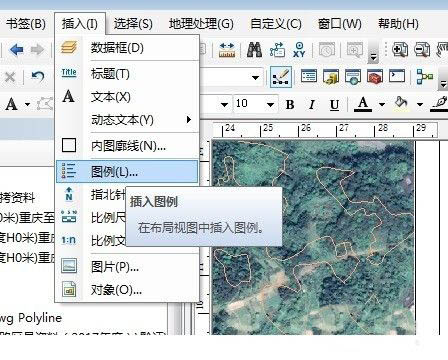
Task: Toggle bold formatting
Action: tap(290, 105)
